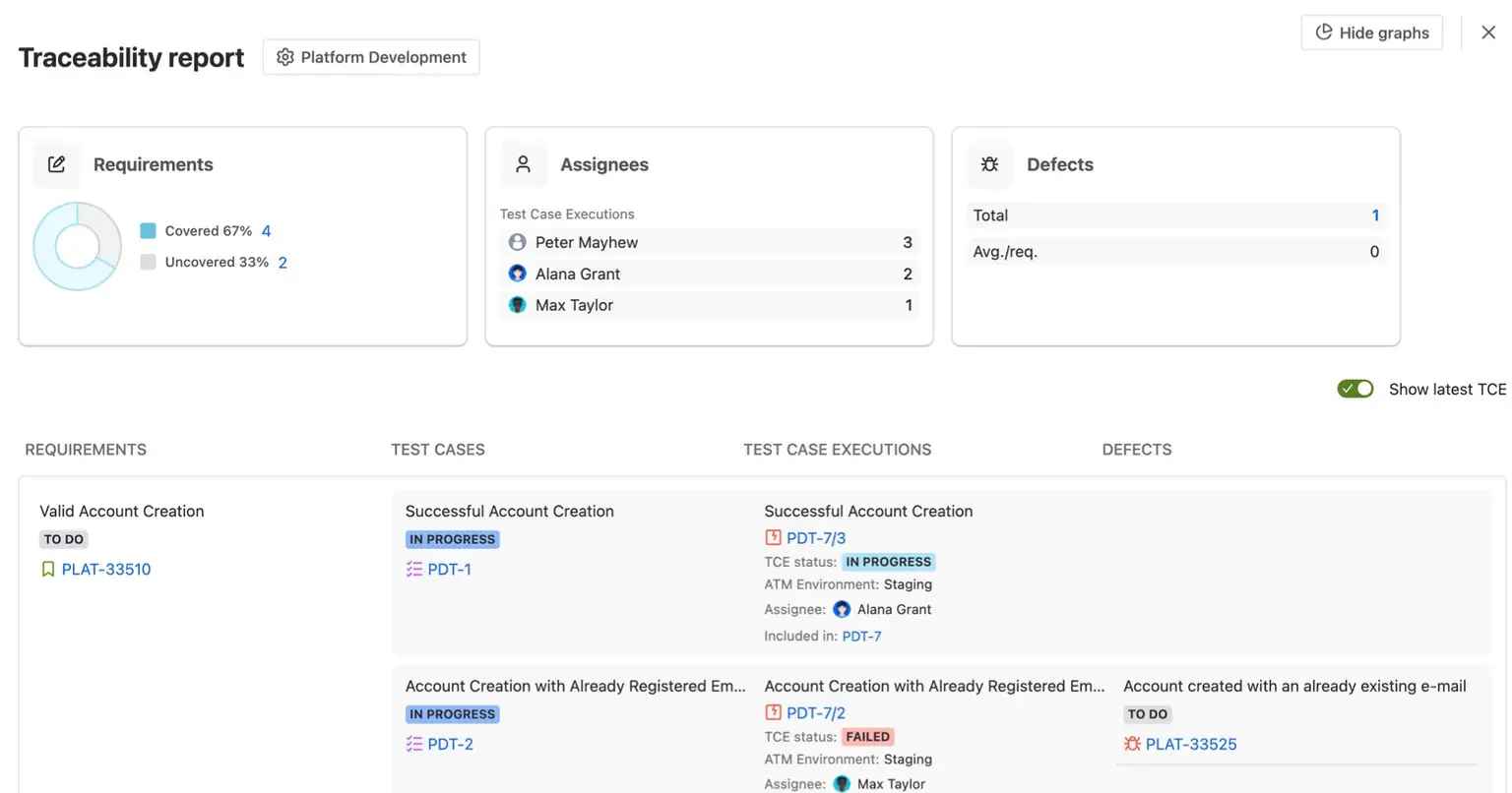Click the test case icon beside PDT-2
This screenshot has height=793, width=1512.
[413, 744]
